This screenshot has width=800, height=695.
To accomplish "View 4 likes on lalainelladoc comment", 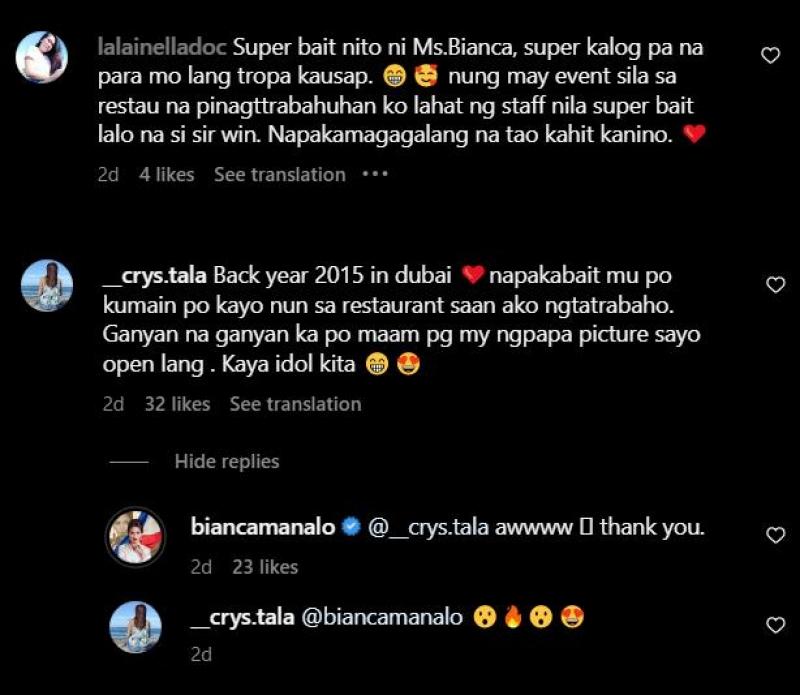I will pos(166,175).
